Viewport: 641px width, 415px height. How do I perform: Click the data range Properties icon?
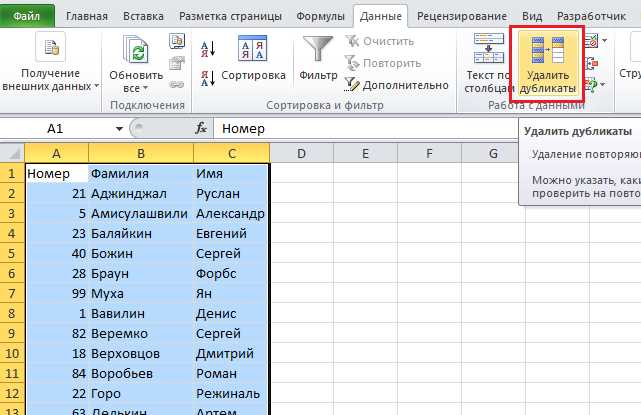[177, 63]
